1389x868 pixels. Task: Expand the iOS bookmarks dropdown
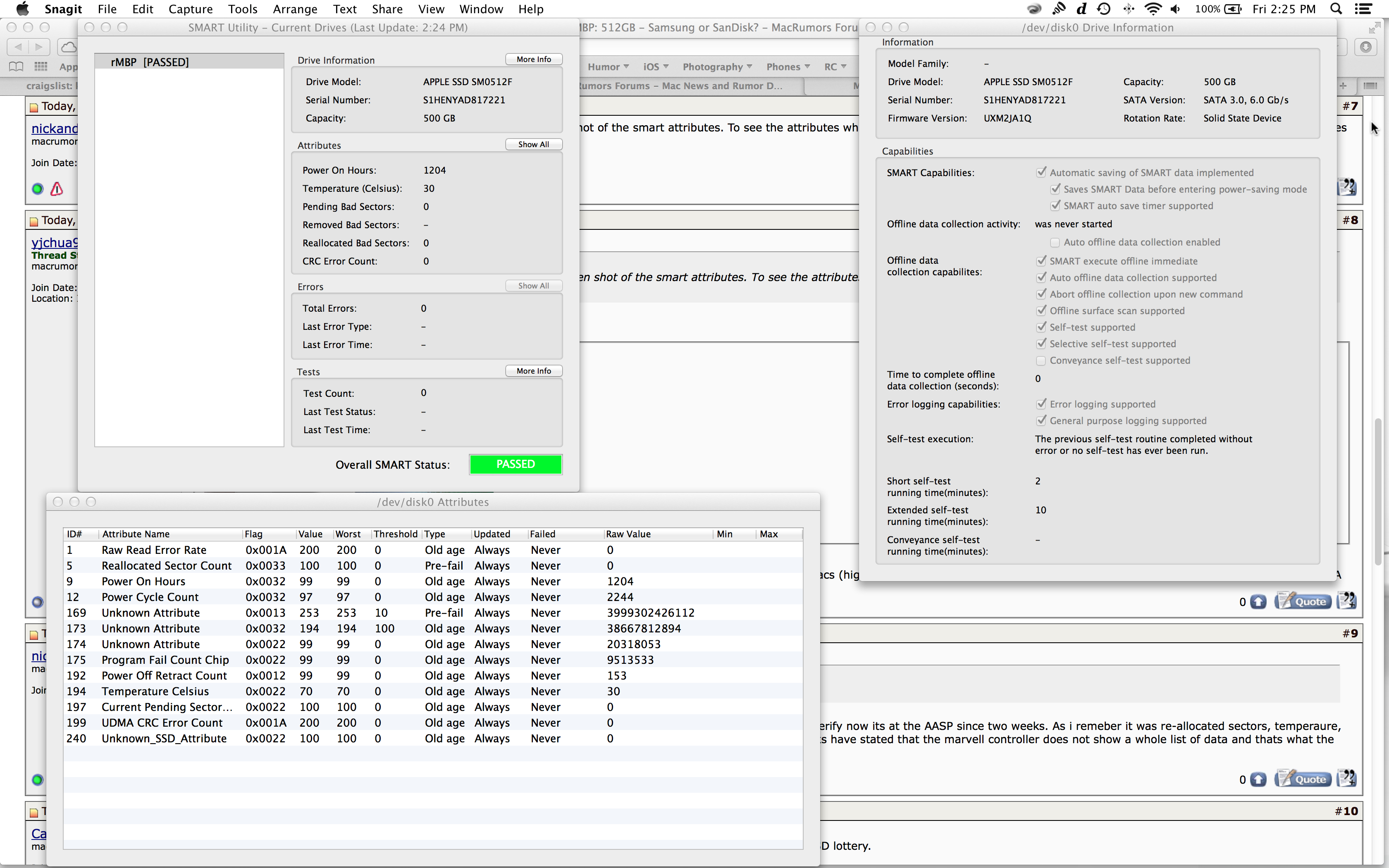pyautogui.click(x=656, y=67)
